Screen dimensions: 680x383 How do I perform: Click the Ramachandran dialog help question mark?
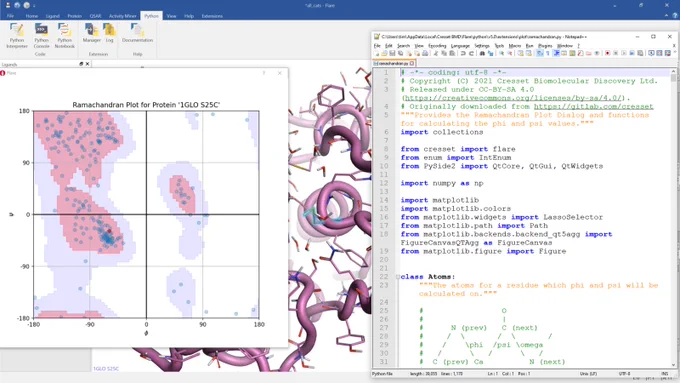(264, 73)
